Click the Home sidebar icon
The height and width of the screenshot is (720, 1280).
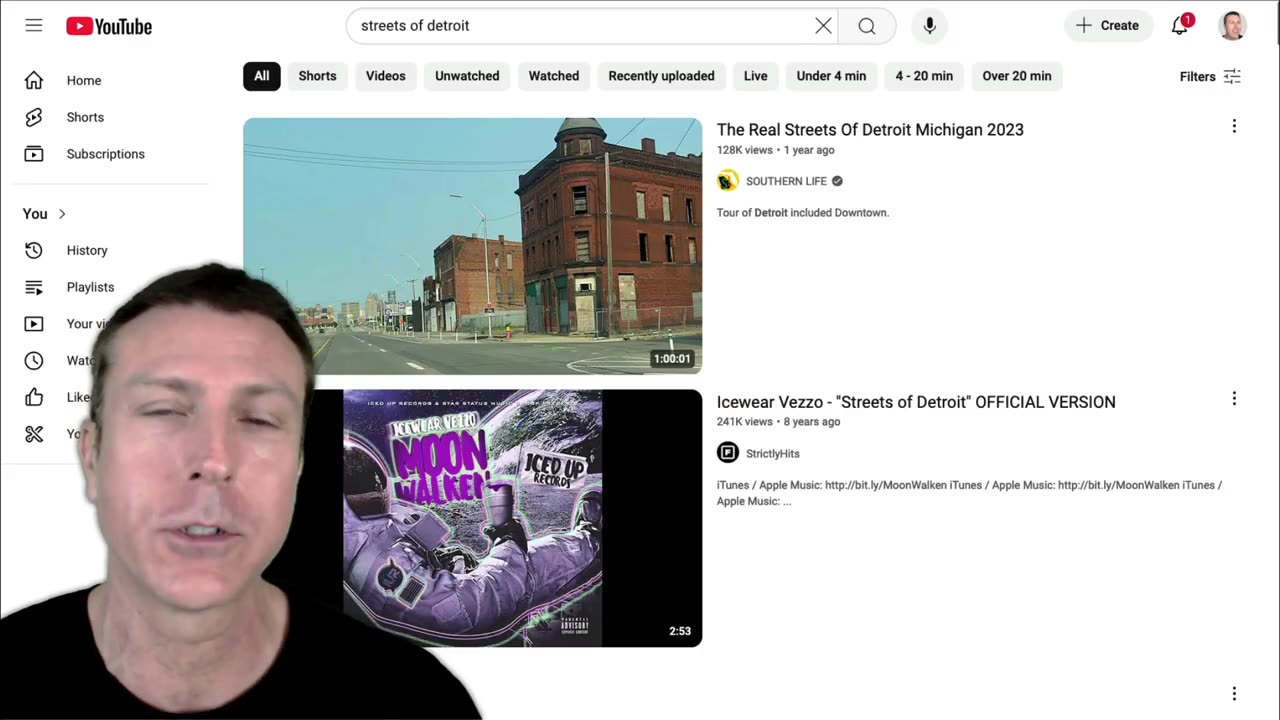[34, 80]
